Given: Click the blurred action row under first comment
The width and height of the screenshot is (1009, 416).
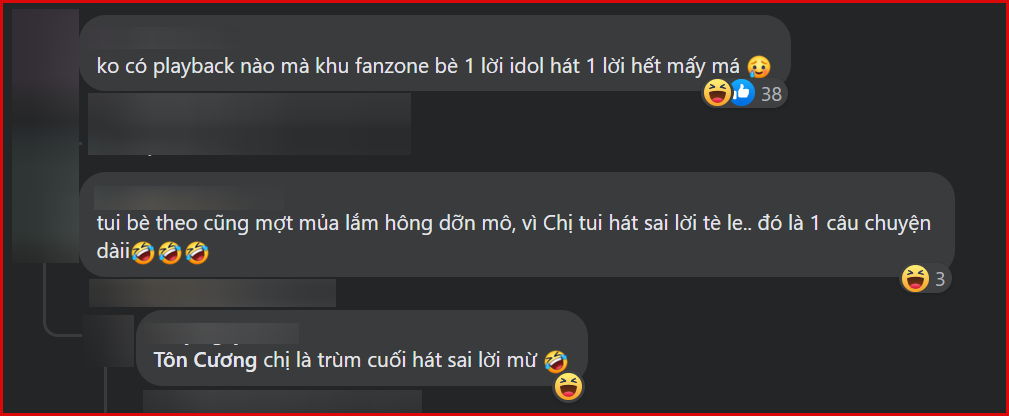Looking at the screenshot, I should point(249,124).
